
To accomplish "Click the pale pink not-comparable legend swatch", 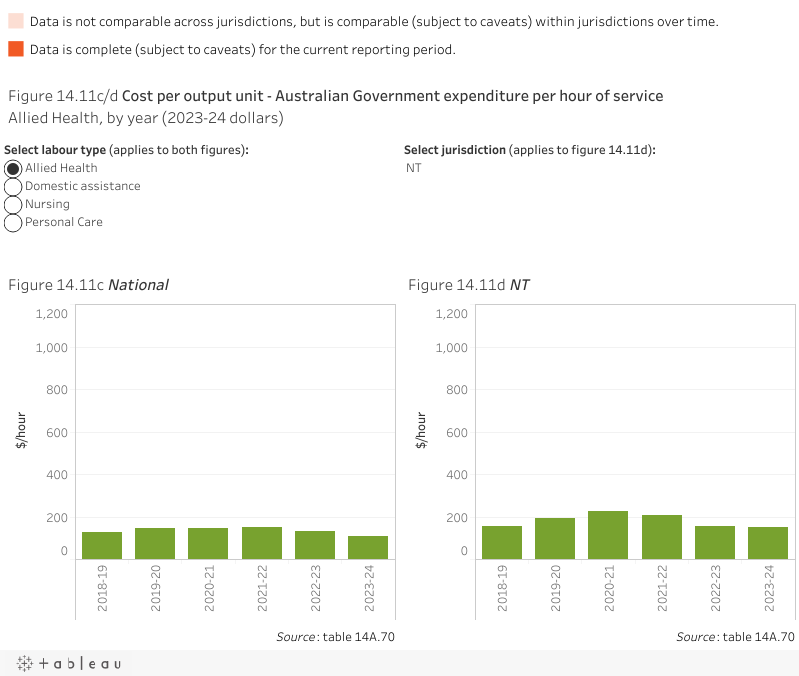I will (x=15, y=21).
